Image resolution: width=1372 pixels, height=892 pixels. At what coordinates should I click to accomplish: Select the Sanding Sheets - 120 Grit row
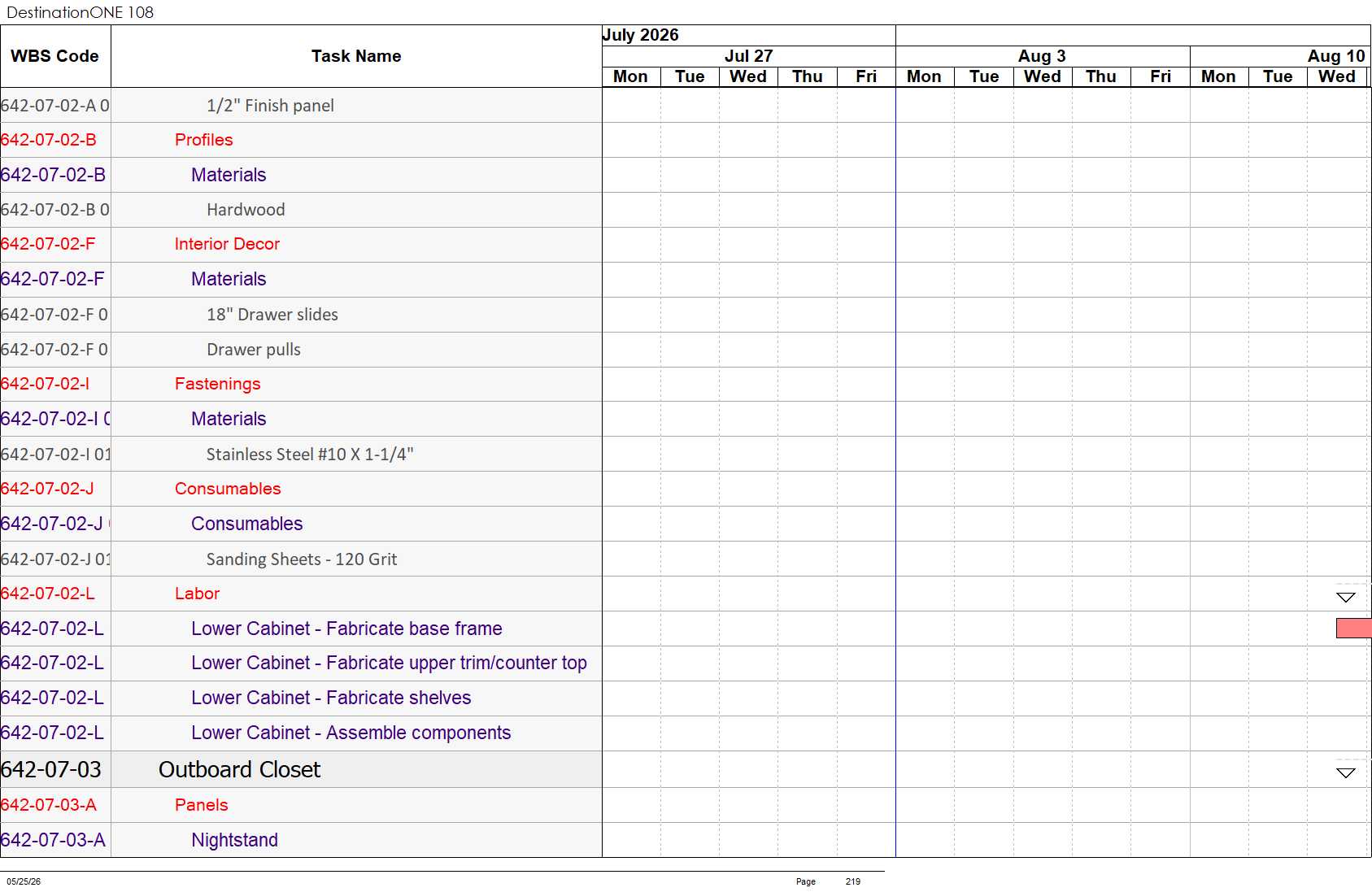point(301,559)
